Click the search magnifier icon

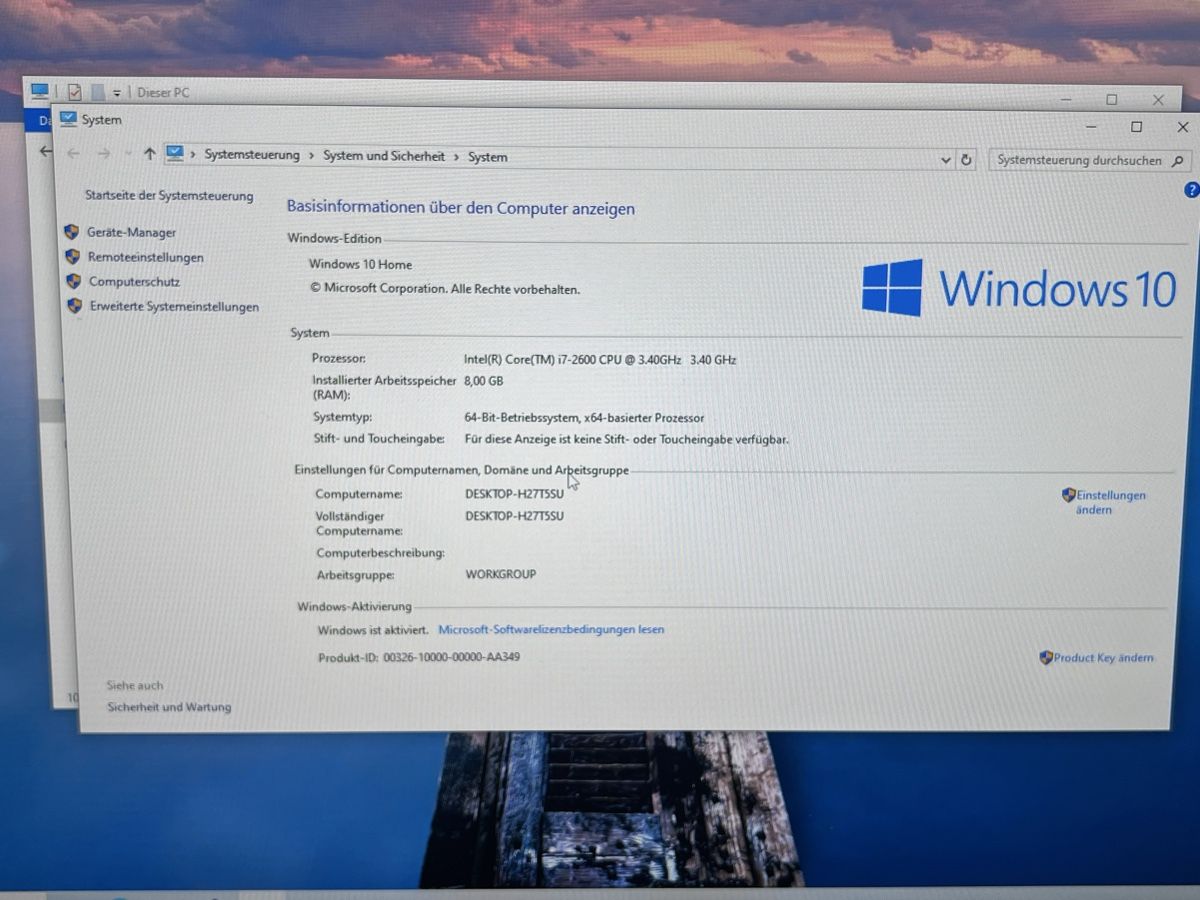point(1177,161)
